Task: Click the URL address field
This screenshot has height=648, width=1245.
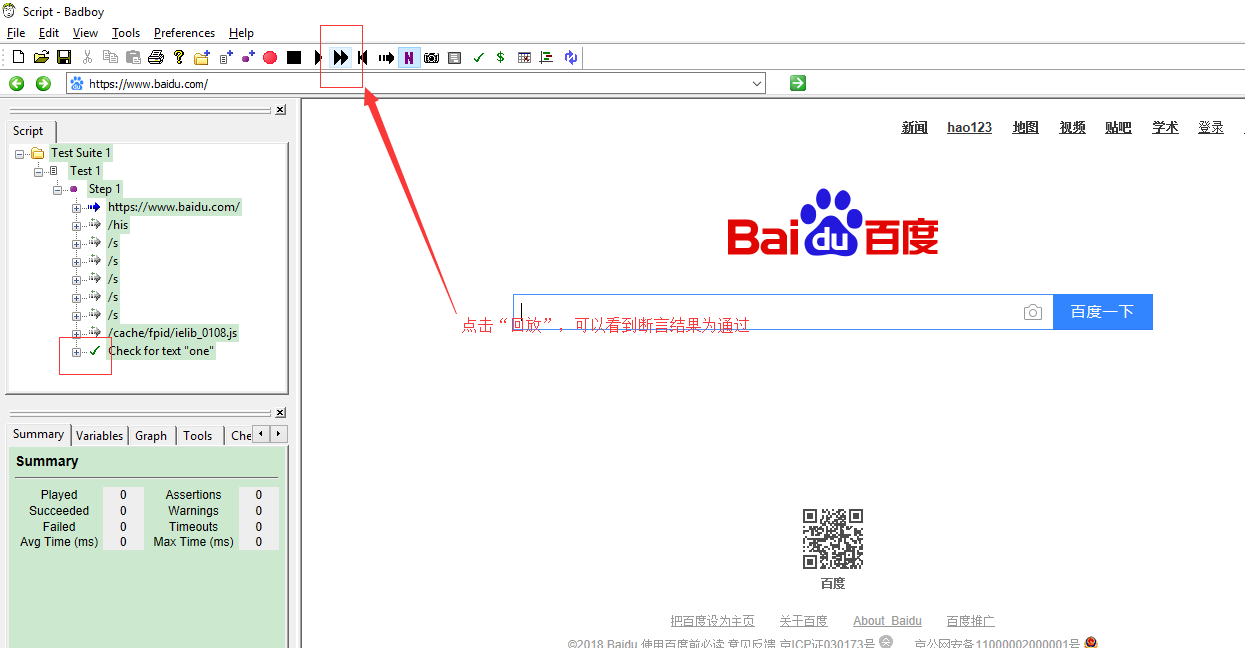Action: pyautogui.click(x=416, y=84)
